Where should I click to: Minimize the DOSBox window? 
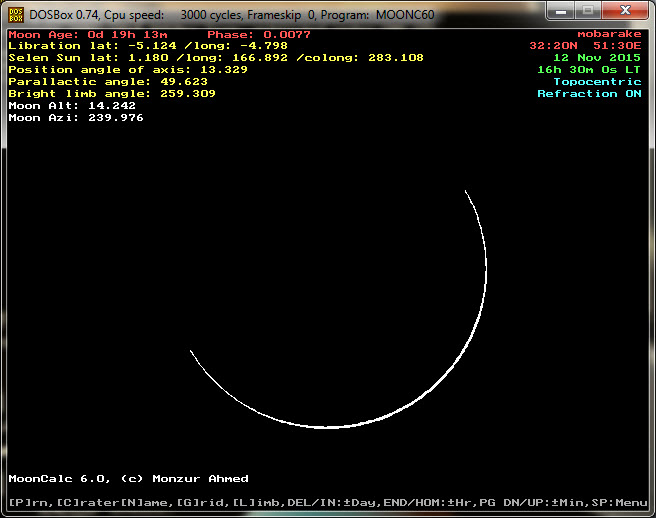561,10
